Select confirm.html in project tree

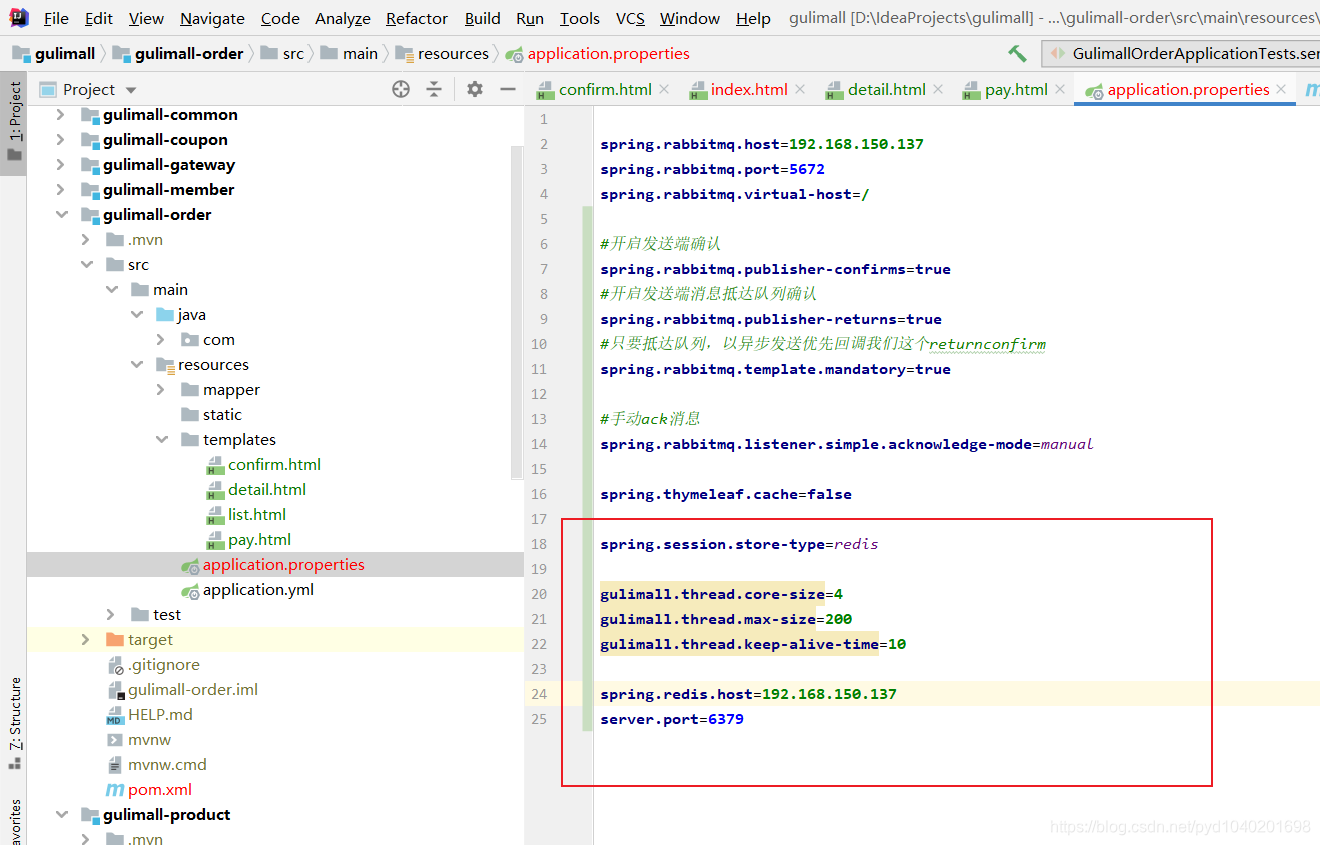point(263,464)
